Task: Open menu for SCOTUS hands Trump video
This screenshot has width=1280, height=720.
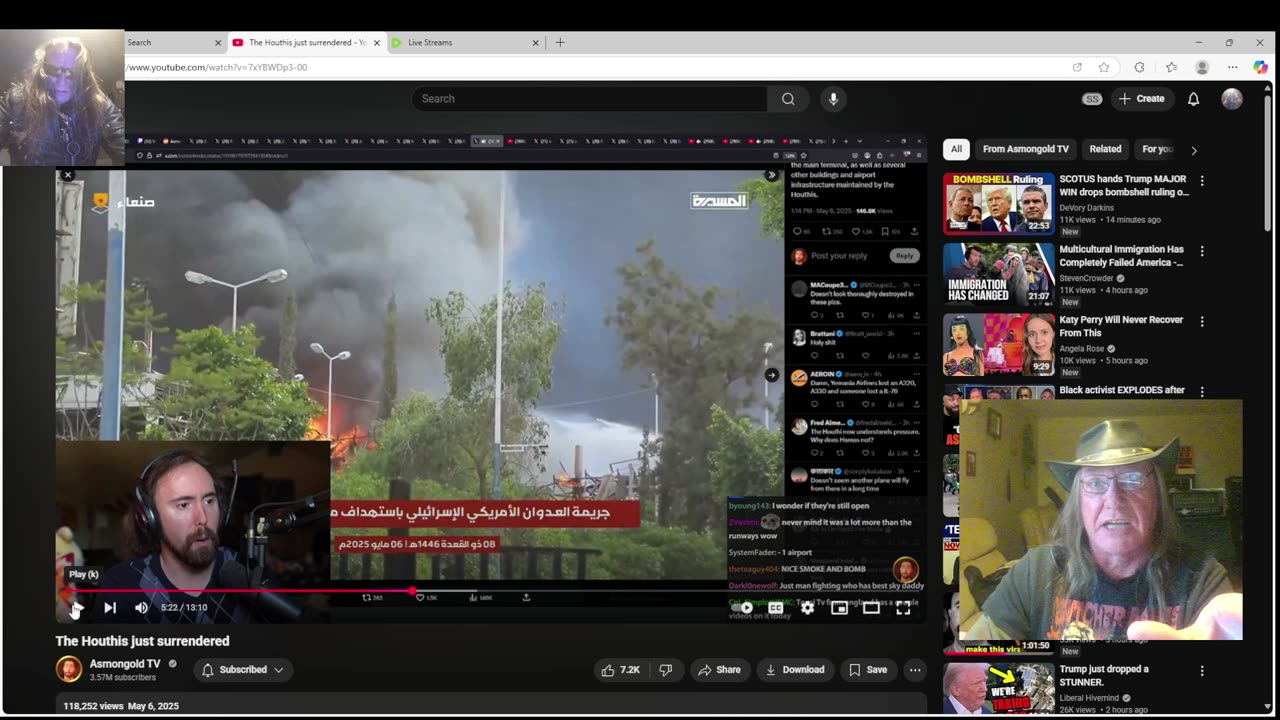Action: coord(1202,181)
